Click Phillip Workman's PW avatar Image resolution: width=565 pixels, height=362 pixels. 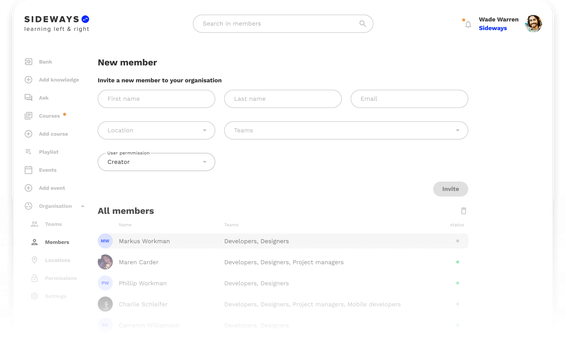click(105, 283)
